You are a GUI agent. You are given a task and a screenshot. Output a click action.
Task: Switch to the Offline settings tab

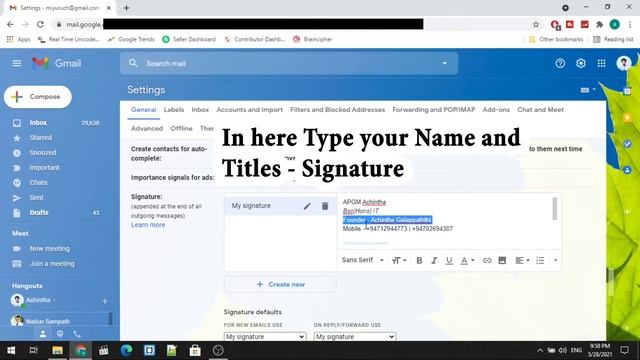click(181, 129)
